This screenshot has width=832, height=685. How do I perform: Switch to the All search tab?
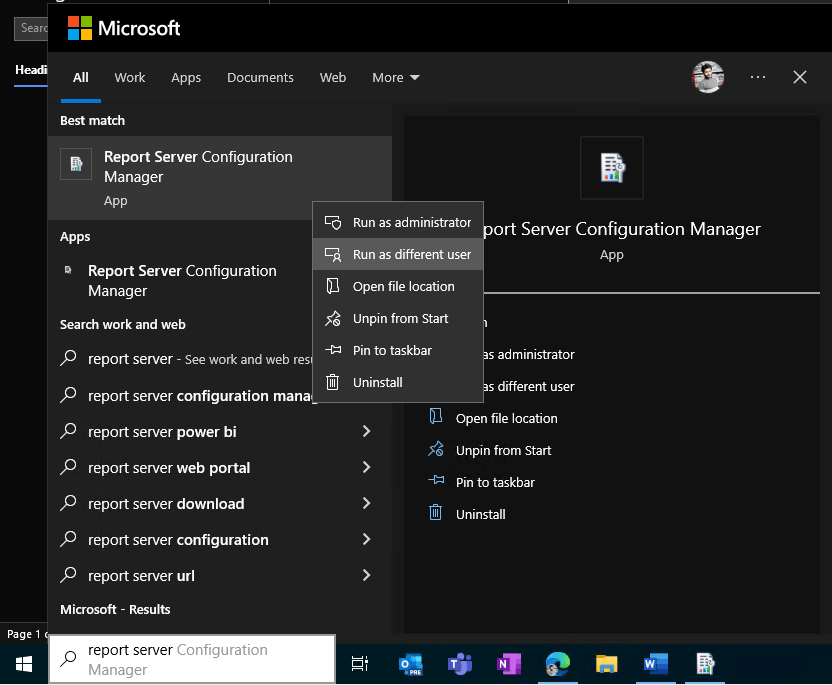(81, 77)
